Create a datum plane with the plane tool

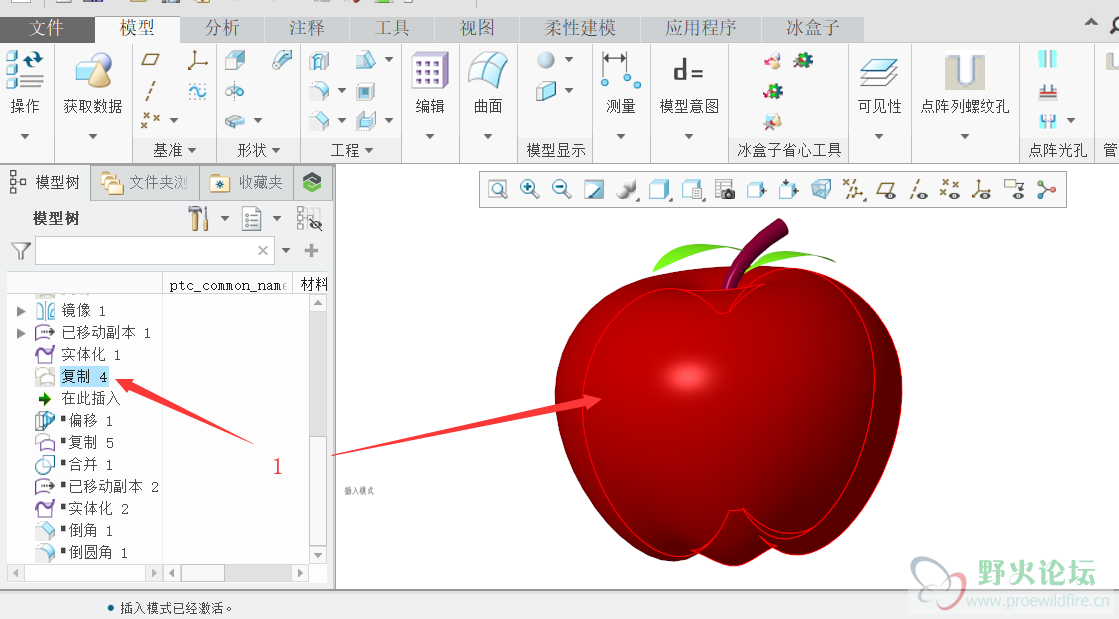[151, 60]
